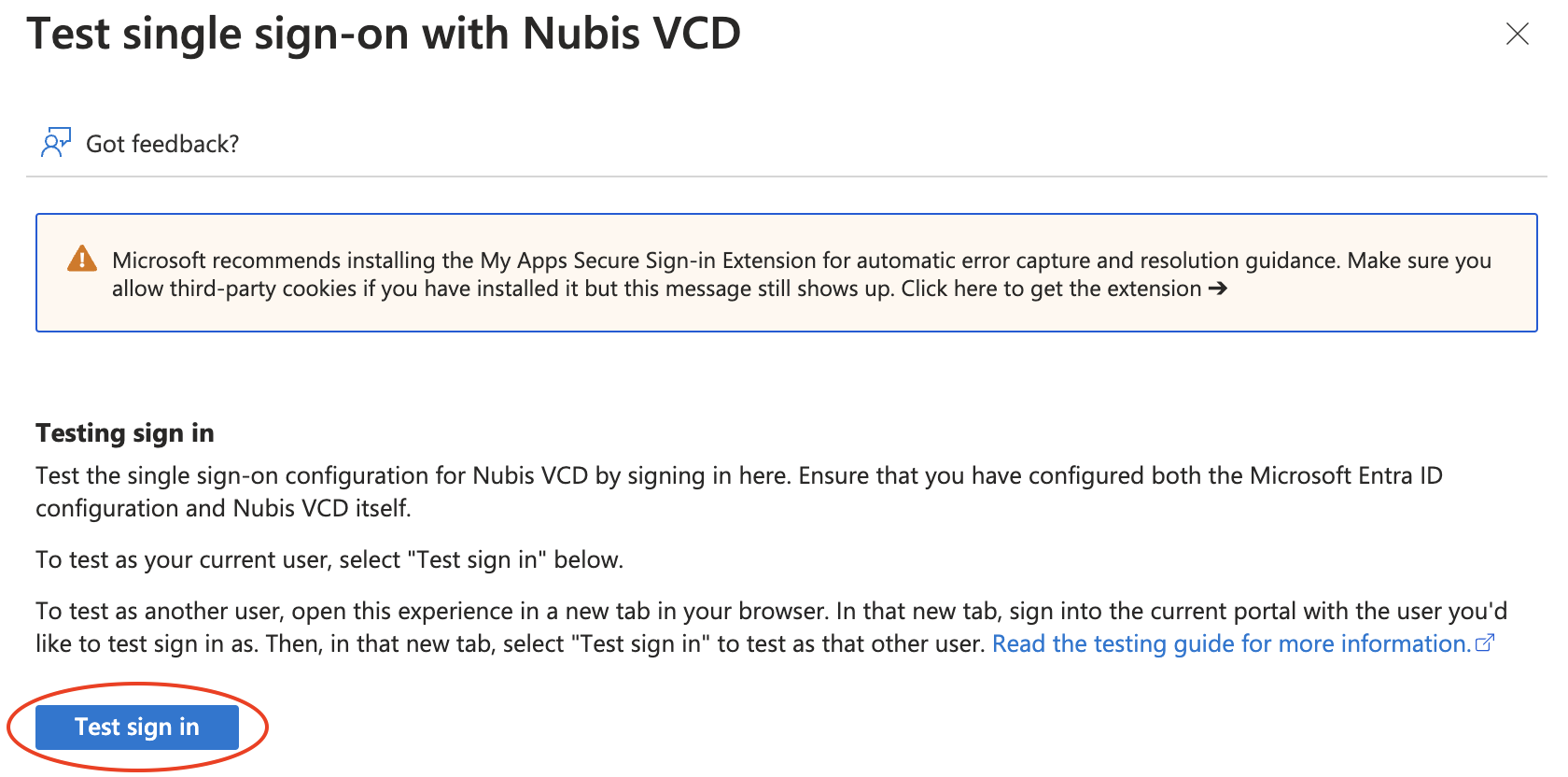Click the allow third-party cookies banner line

[233, 289]
